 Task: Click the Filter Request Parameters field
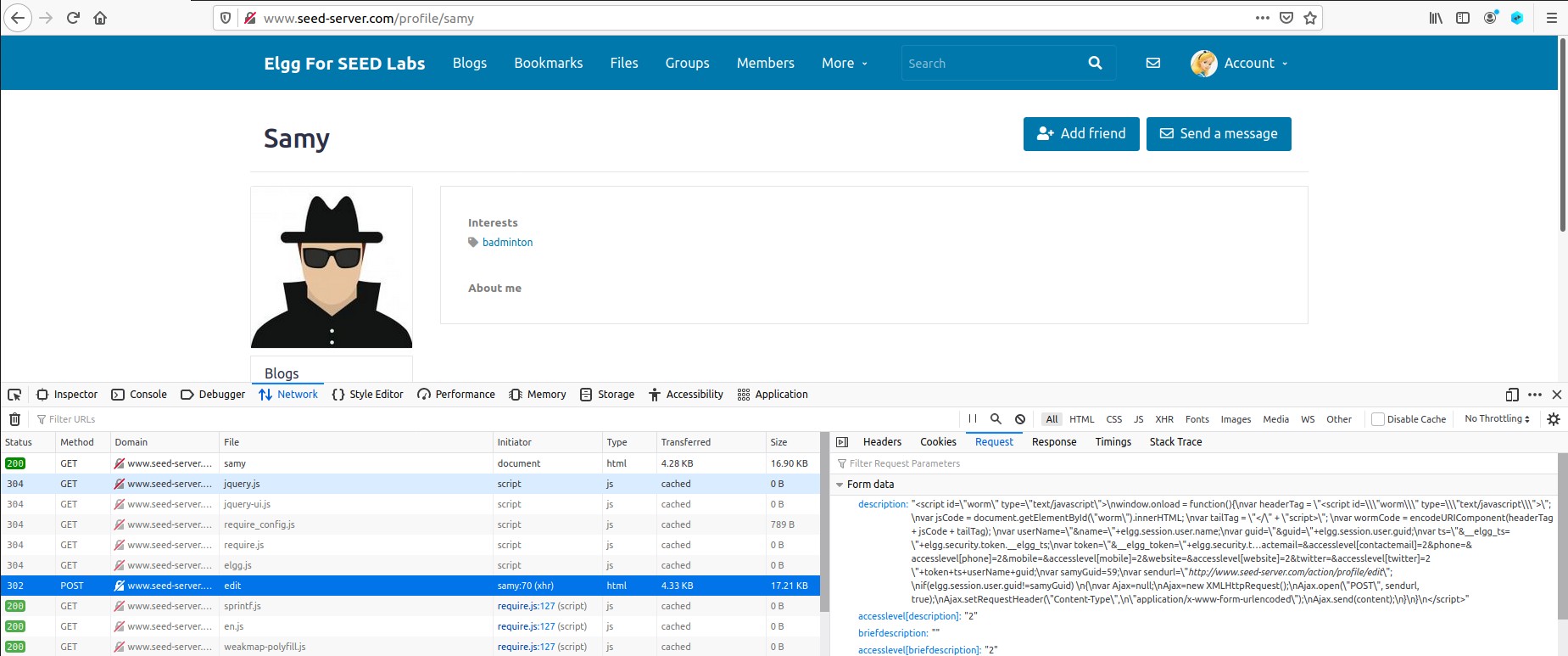pyautogui.click(x=1196, y=463)
